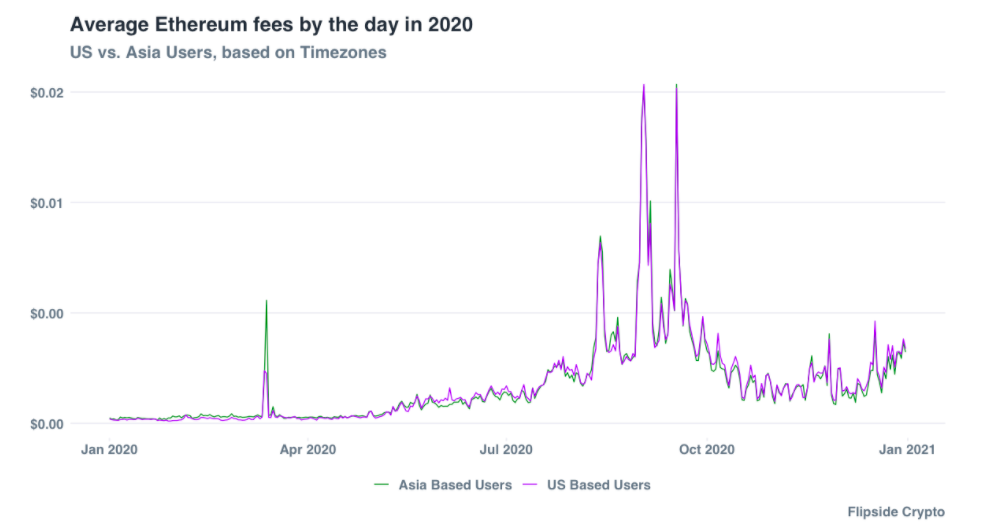Click the first tall purple peak in September
The image size is (981, 532).
pyautogui.click(x=644, y=86)
